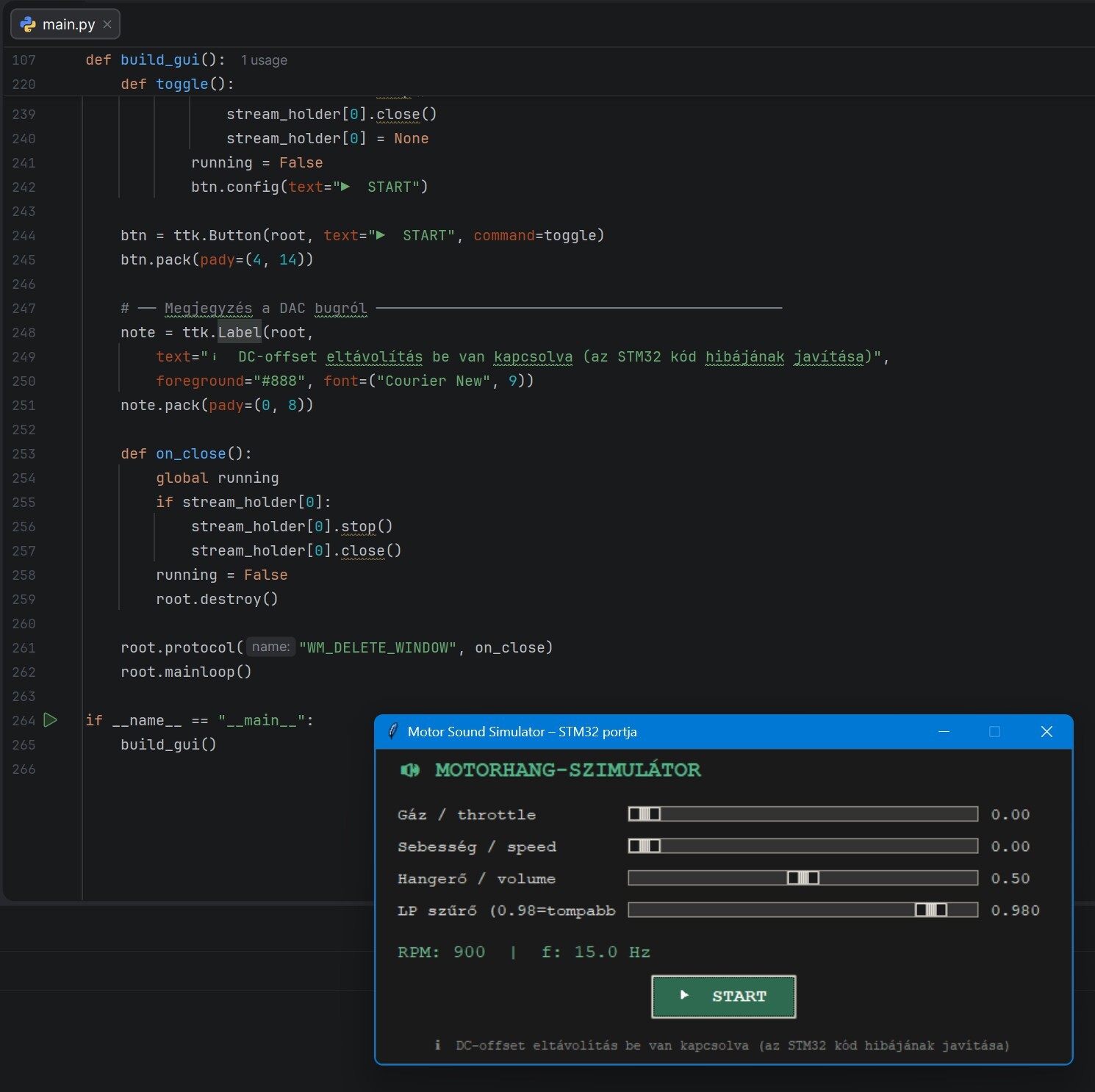Click the speaker icon beside MOTORHANG-SZIMULÁTOR
The width and height of the screenshot is (1095, 1092).
[410, 770]
